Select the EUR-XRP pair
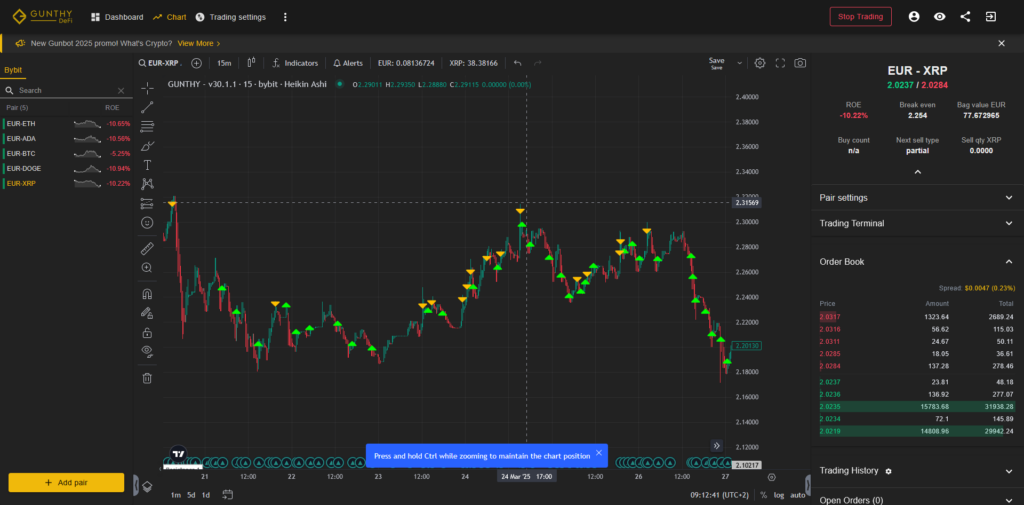Viewport: 1024px width, 505px height. [66, 184]
